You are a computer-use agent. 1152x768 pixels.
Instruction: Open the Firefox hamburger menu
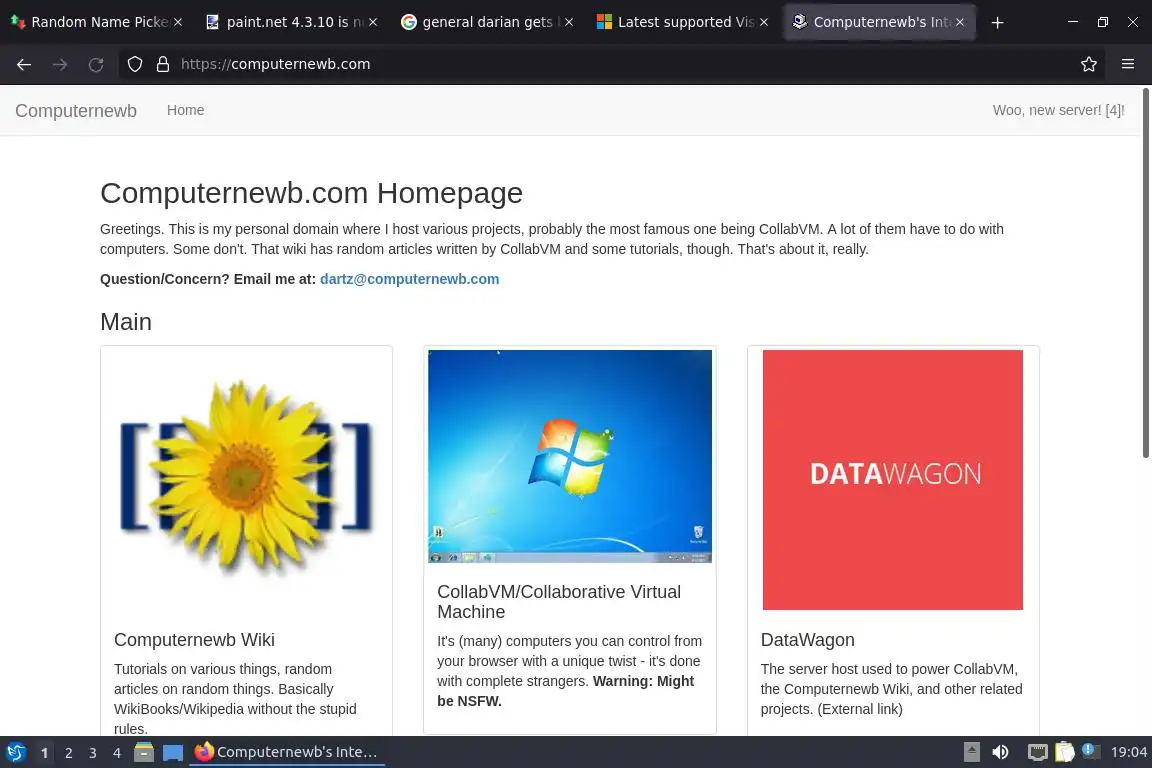[1128, 65]
